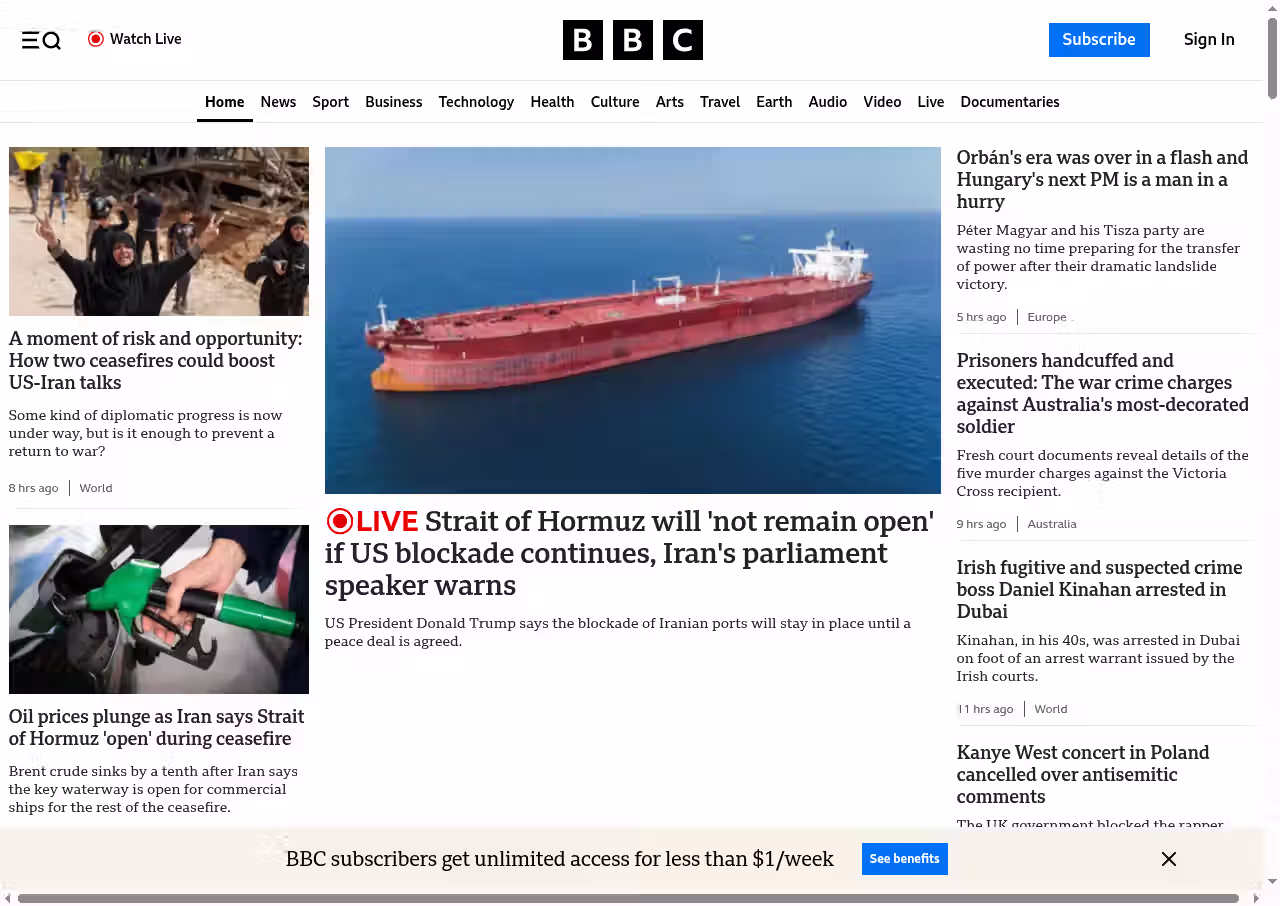Go to the Documentaries section
The image size is (1280, 906).
click(x=1009, y=102)
